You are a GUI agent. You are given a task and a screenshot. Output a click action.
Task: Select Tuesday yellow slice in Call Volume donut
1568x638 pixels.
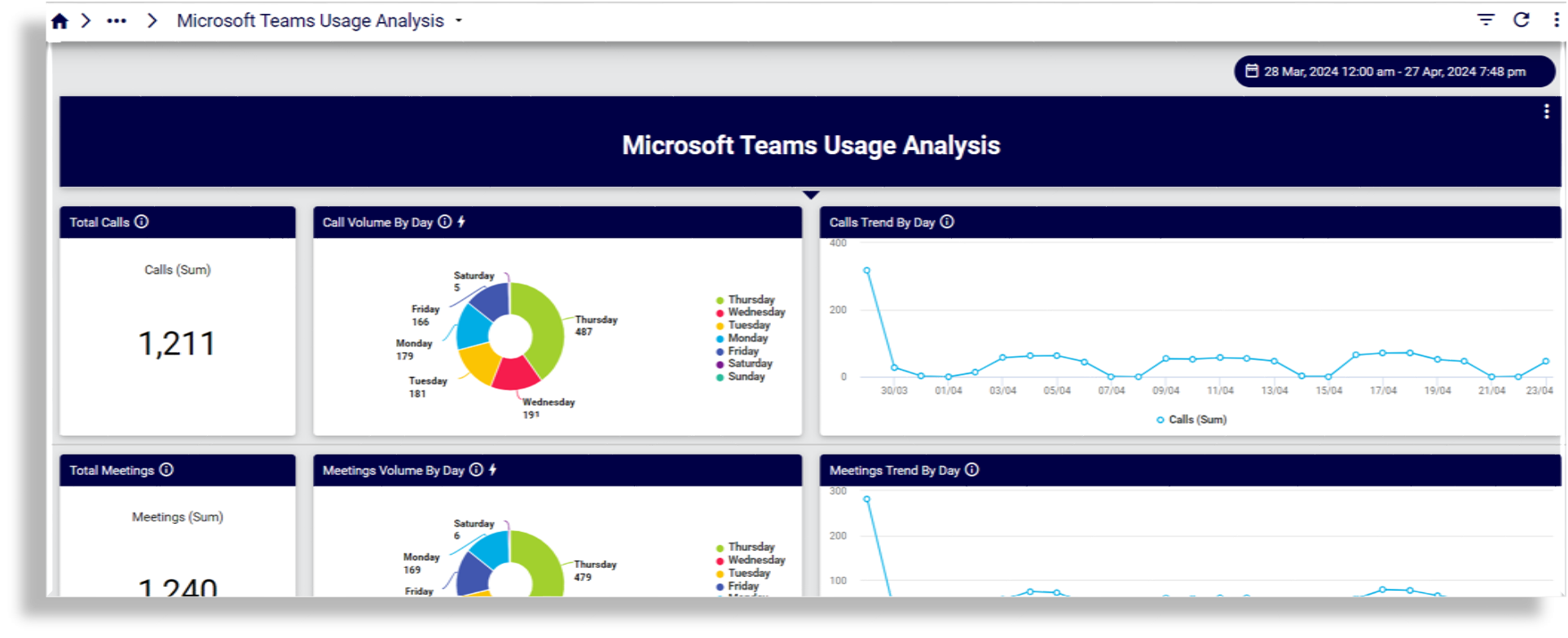coord(480,364)
